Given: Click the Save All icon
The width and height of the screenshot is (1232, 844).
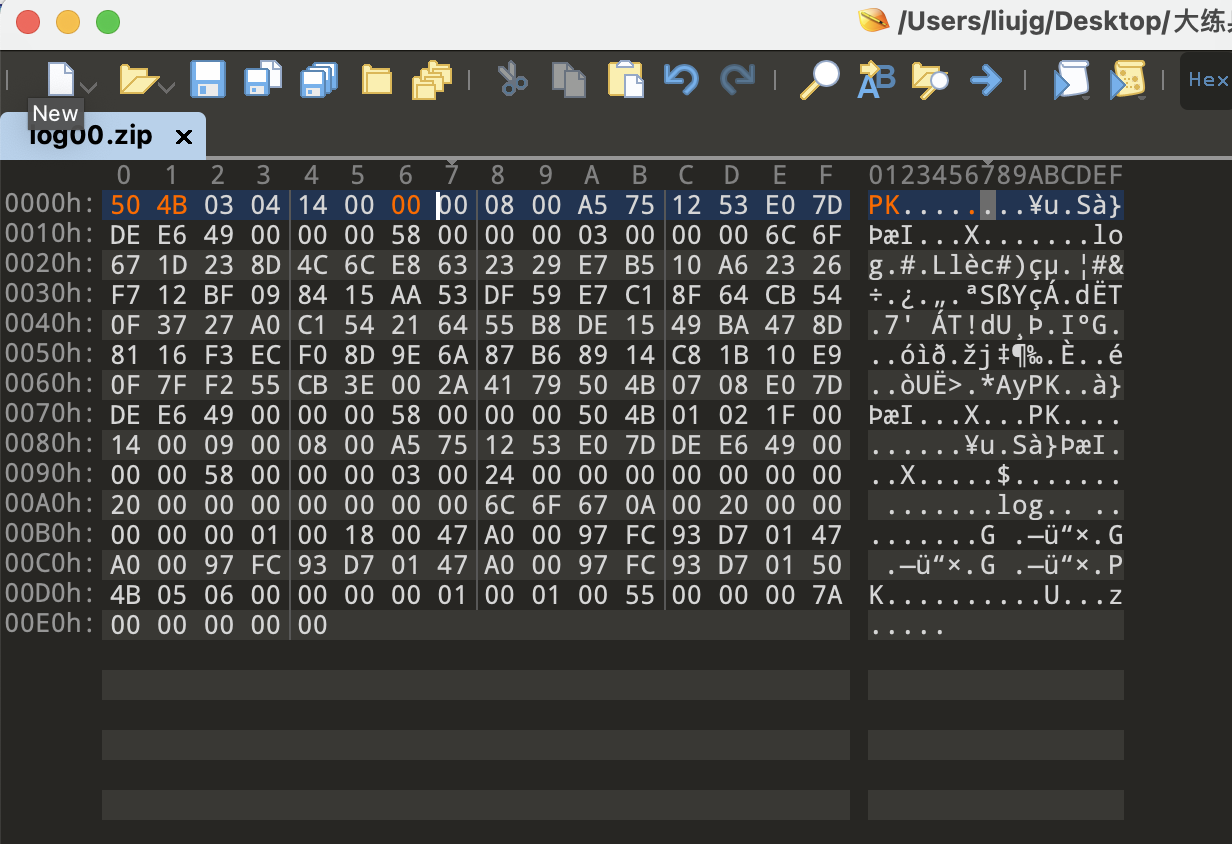Looking at the screenshot, I should [x=320, y=79].
